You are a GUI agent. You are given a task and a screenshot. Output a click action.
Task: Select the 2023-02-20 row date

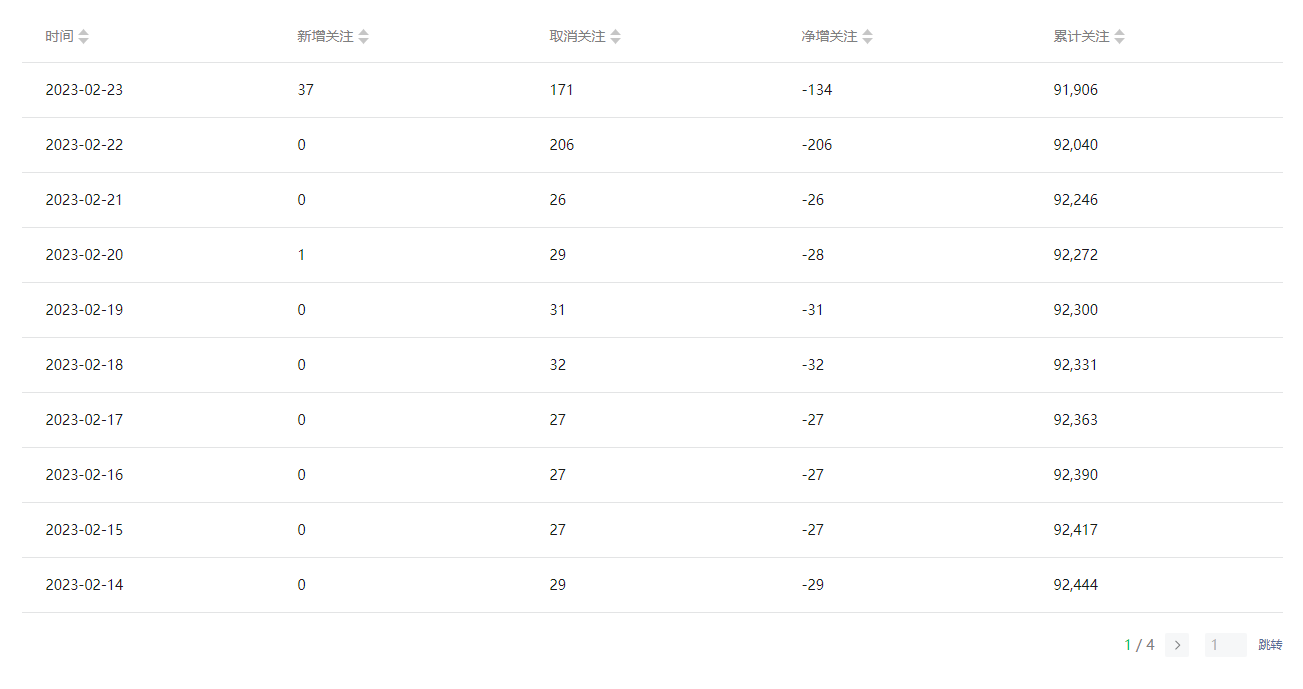click(x=84, y=255)
